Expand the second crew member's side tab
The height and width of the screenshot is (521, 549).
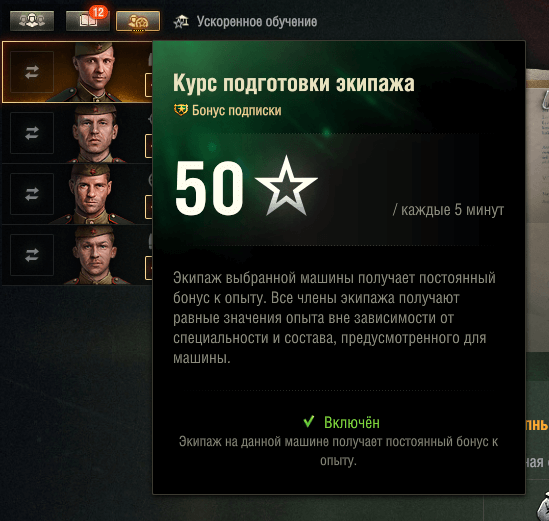coord(149,146)
